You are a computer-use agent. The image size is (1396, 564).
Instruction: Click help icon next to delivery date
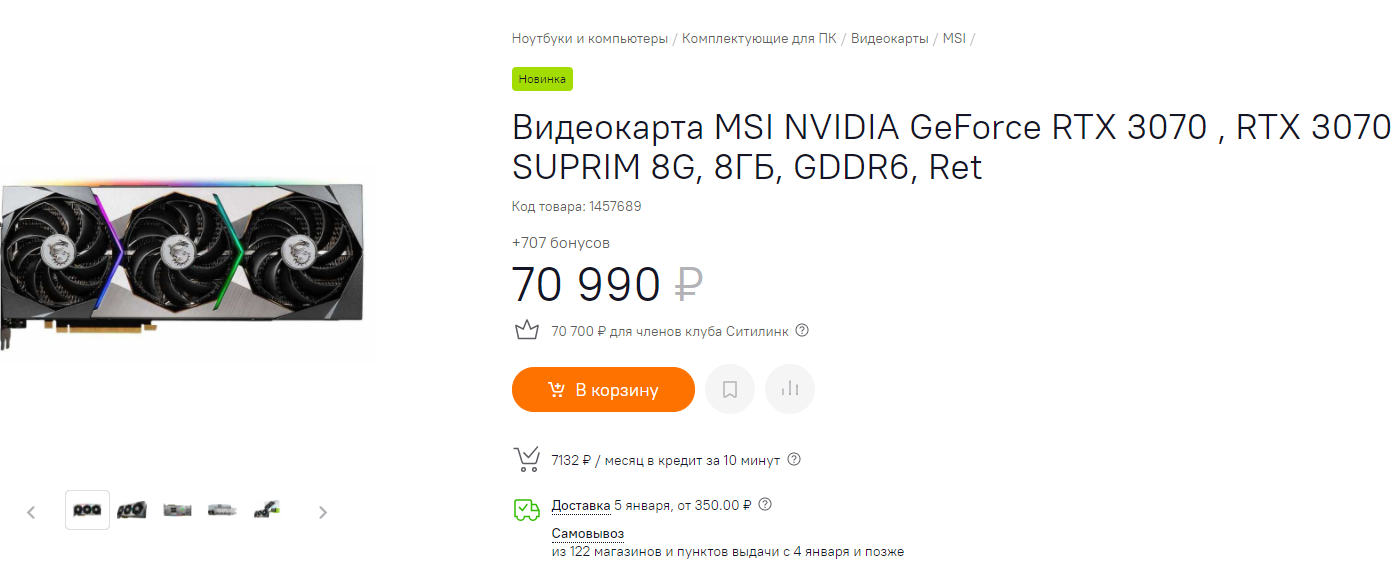pyautogui.click(x=765, y=505)
